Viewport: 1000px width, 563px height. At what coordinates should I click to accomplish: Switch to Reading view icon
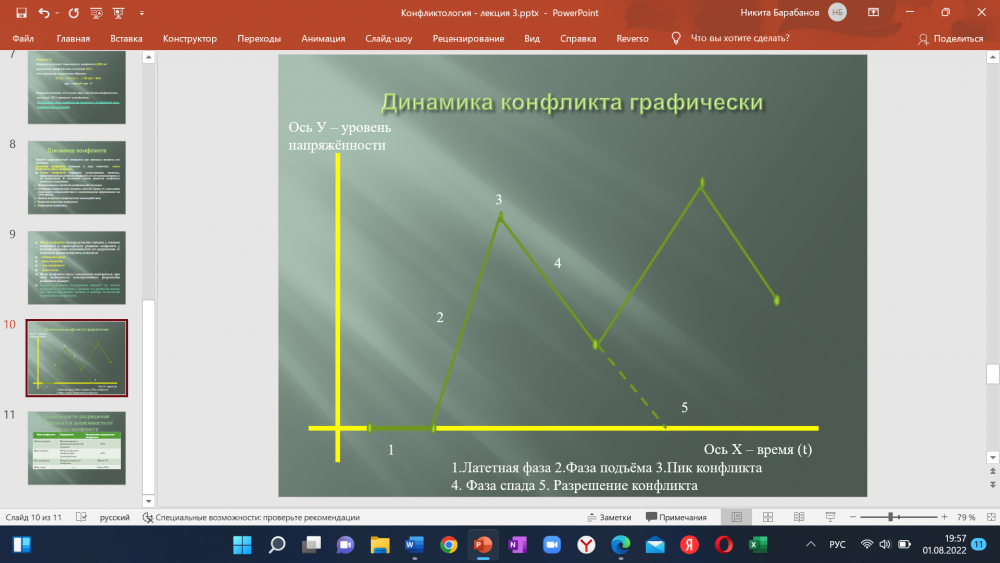click(x=798, y=517)
